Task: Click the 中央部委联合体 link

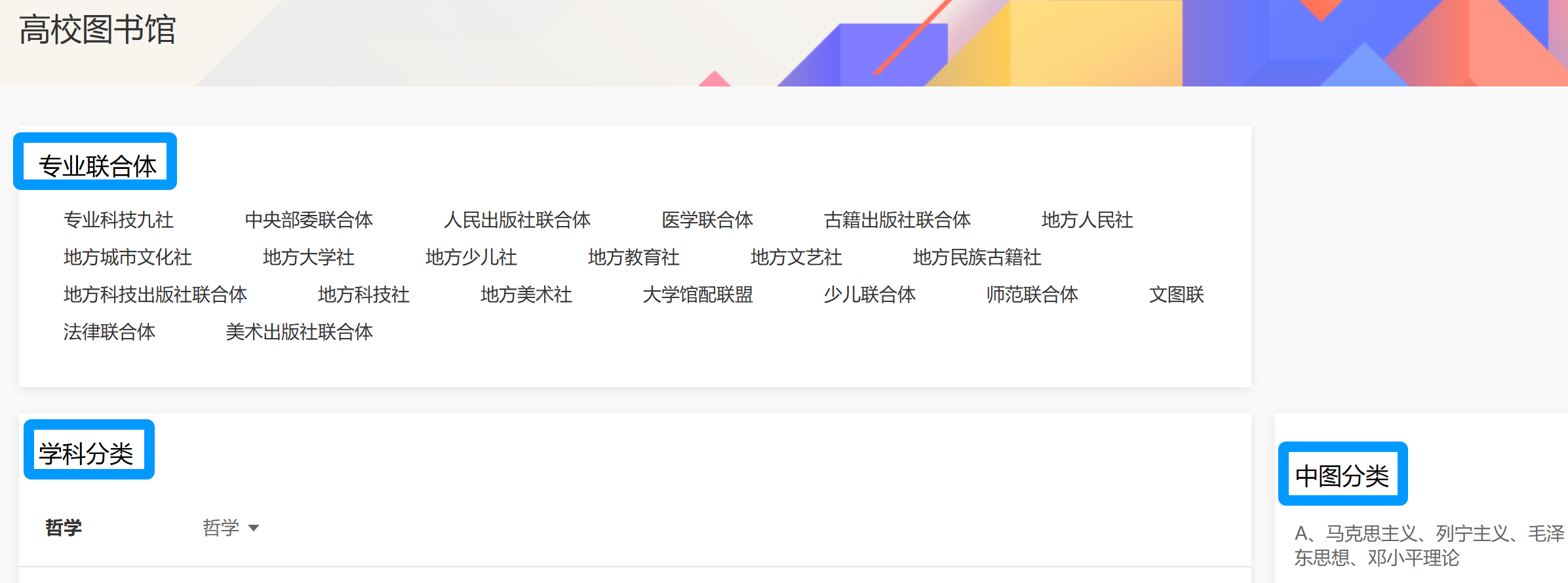Action: click(309, 220)
